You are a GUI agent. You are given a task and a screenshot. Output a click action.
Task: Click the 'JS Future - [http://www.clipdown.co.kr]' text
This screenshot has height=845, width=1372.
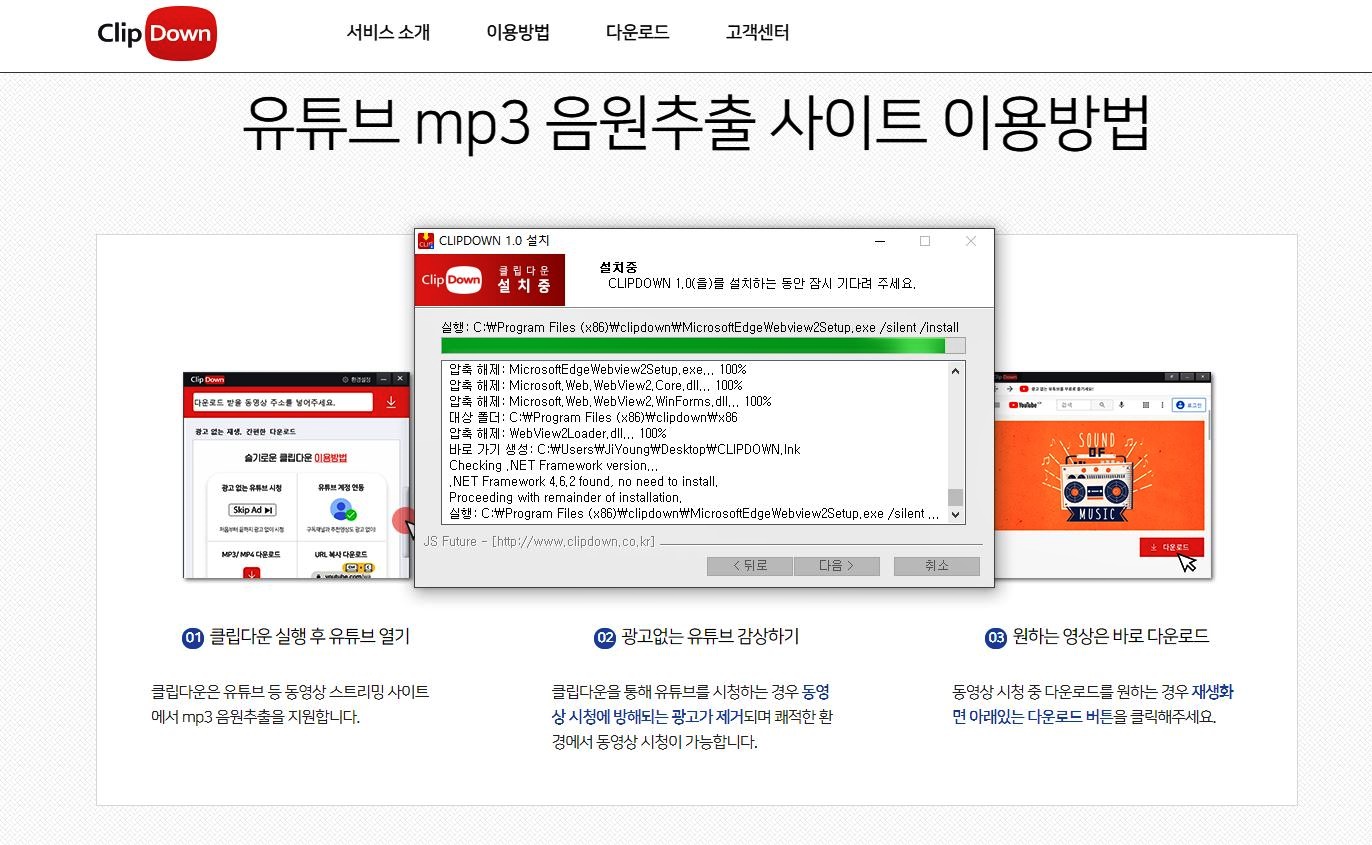tap(539, 542)
